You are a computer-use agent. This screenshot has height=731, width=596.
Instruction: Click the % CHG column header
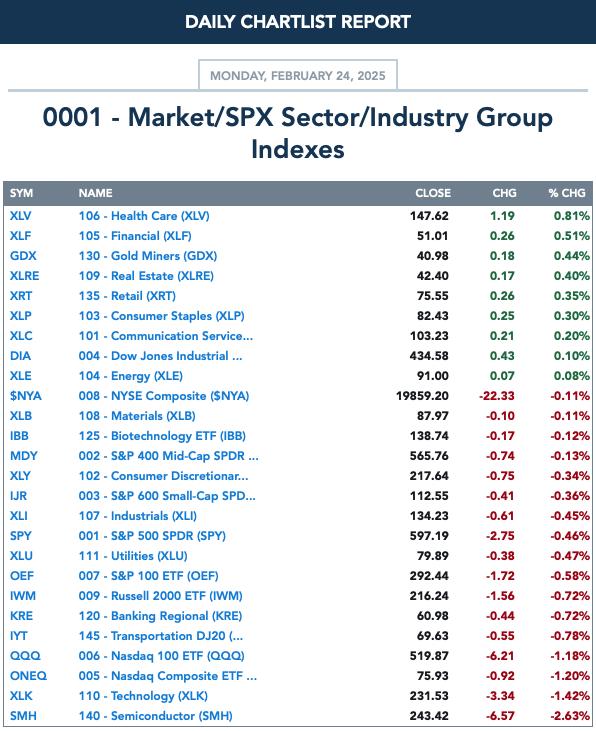tap(567, 193)
